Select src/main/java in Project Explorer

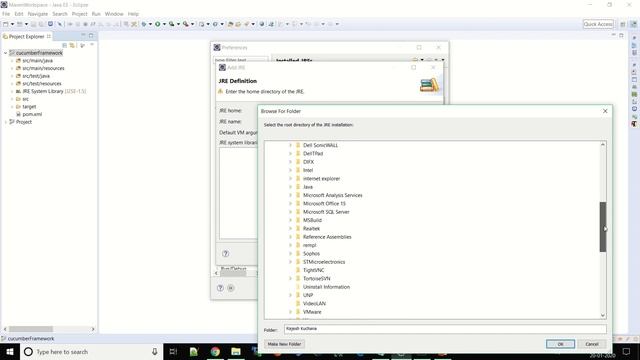point(37,60)
